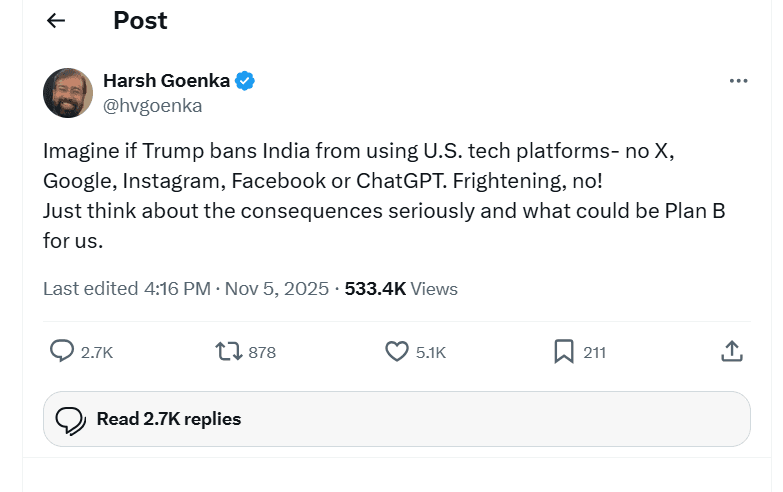Click the 878 reposts count
This screenshot has height=492, width=783.
pos(262,352)
